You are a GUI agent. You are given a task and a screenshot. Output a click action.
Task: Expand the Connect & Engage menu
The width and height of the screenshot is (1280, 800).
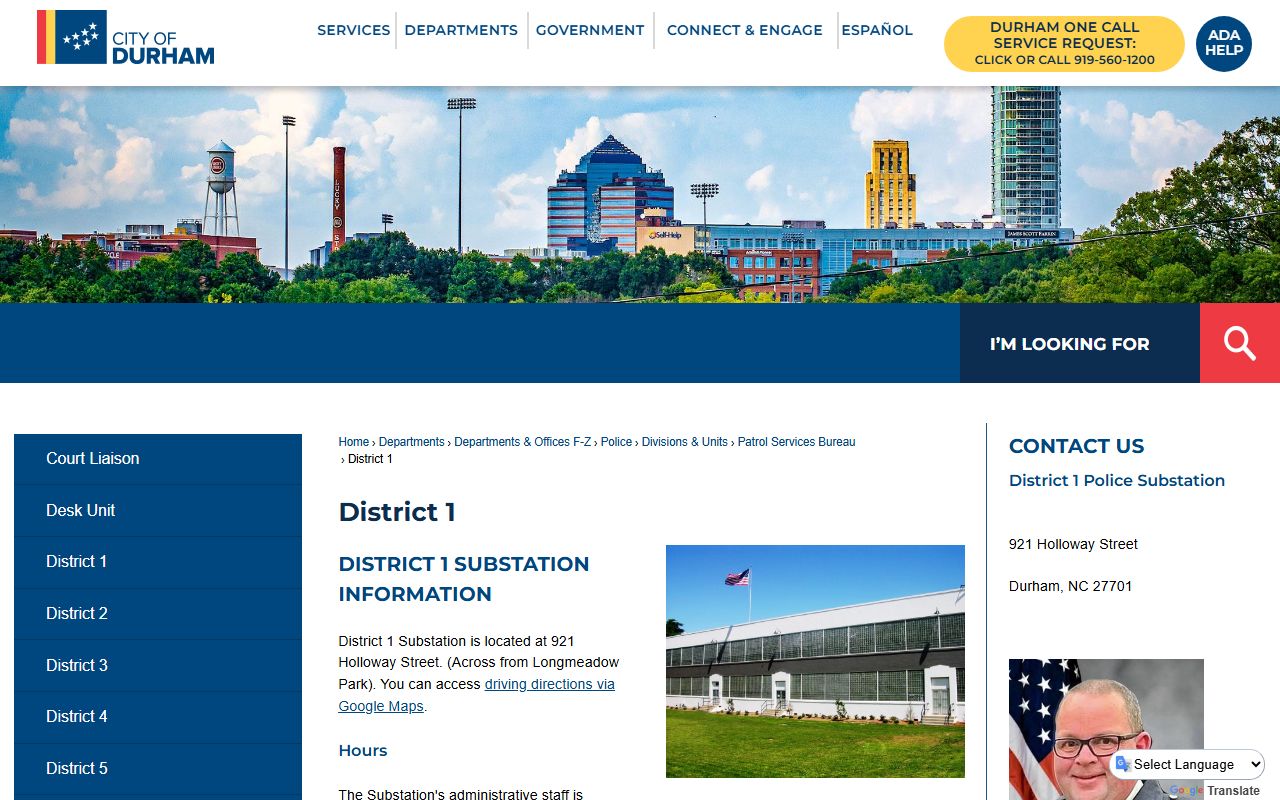coord(744,30)
